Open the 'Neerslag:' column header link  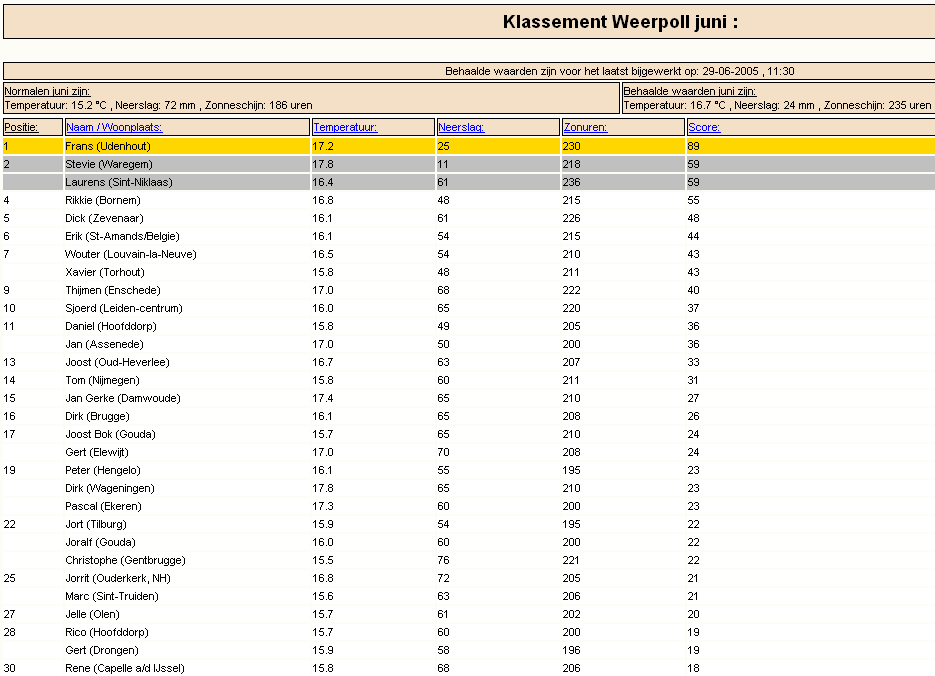[461, 127]
